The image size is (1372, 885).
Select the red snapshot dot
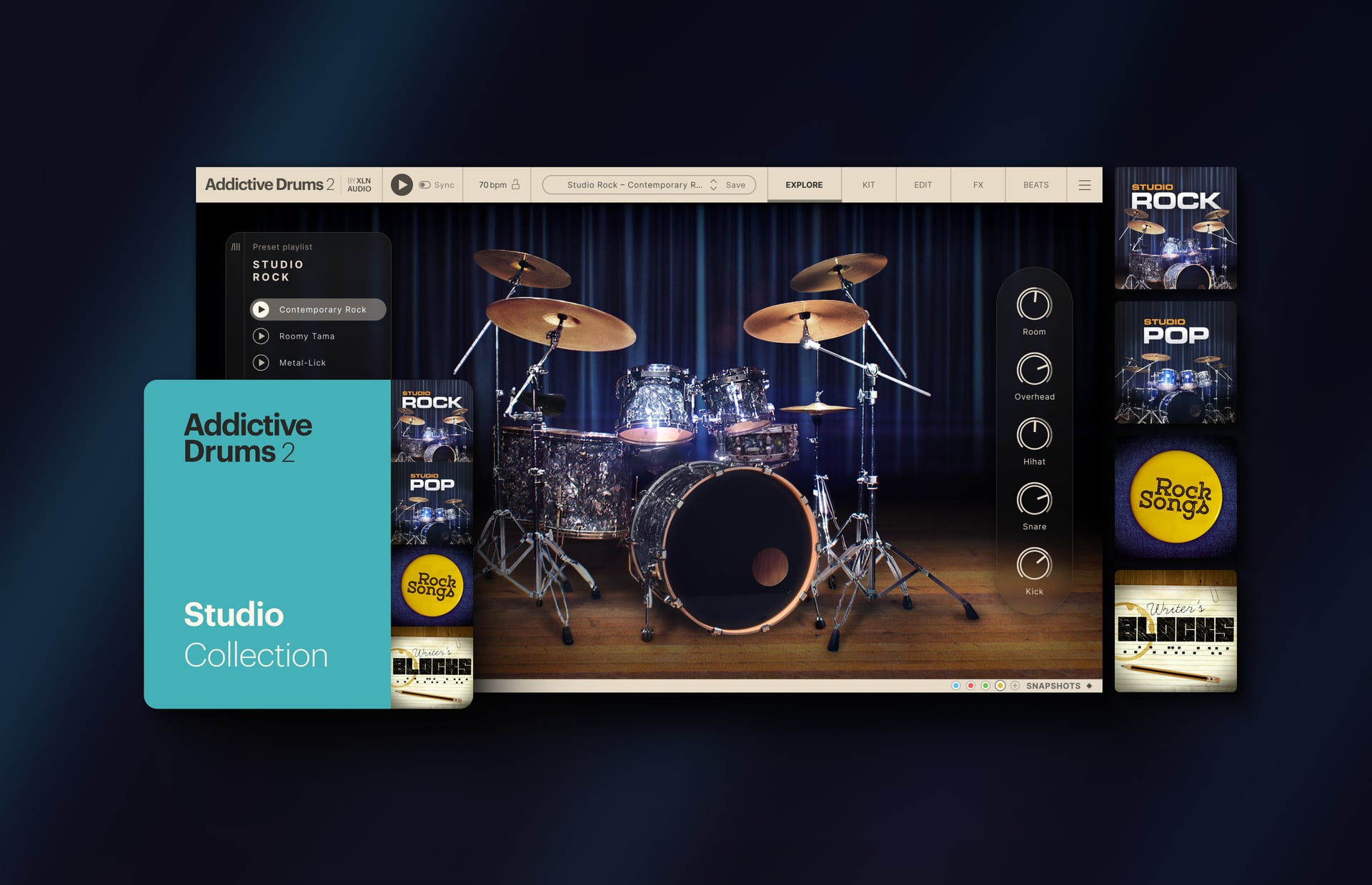(x=970, y=686)
